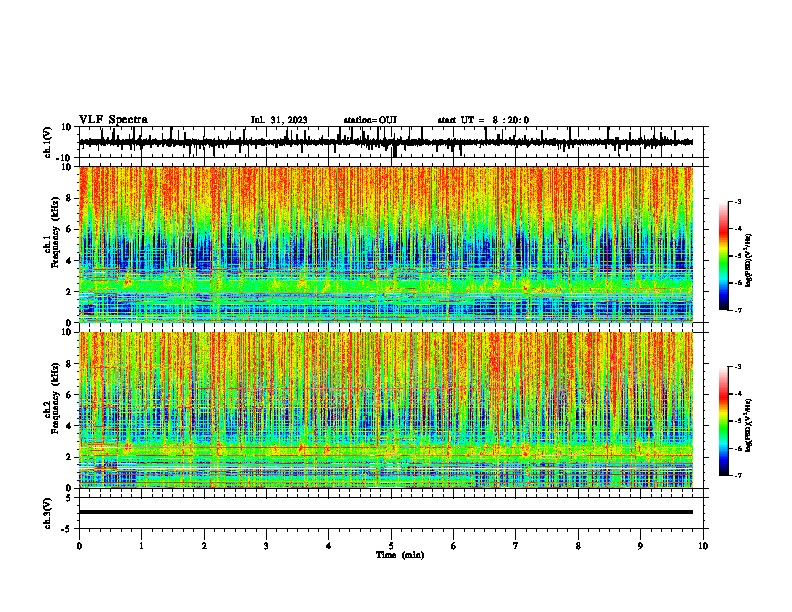
Task: Click the ch.2 PSD color bar
Action: coord(723,421)
